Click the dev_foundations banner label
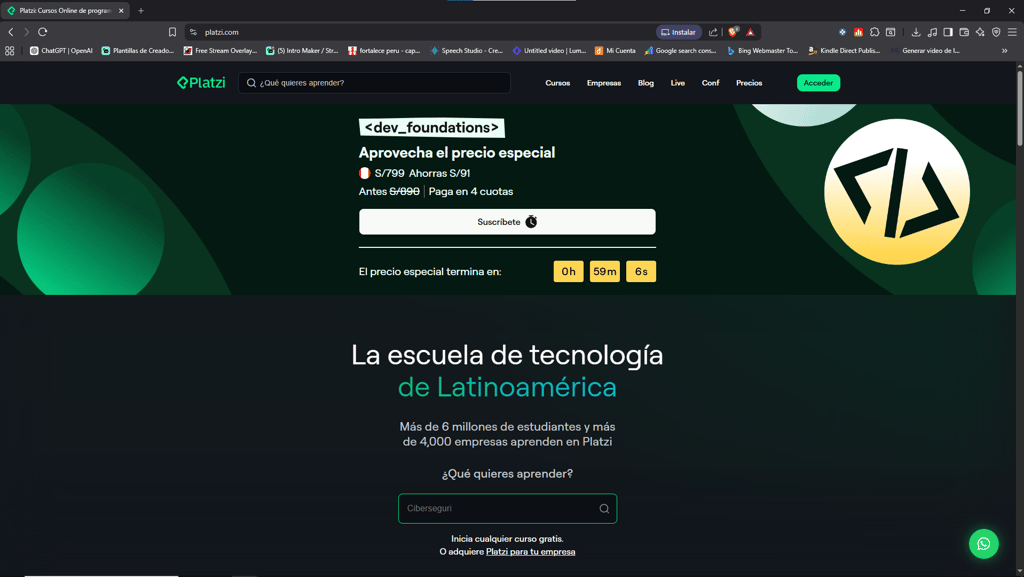1024x577 pixels. tap(432, 128)
